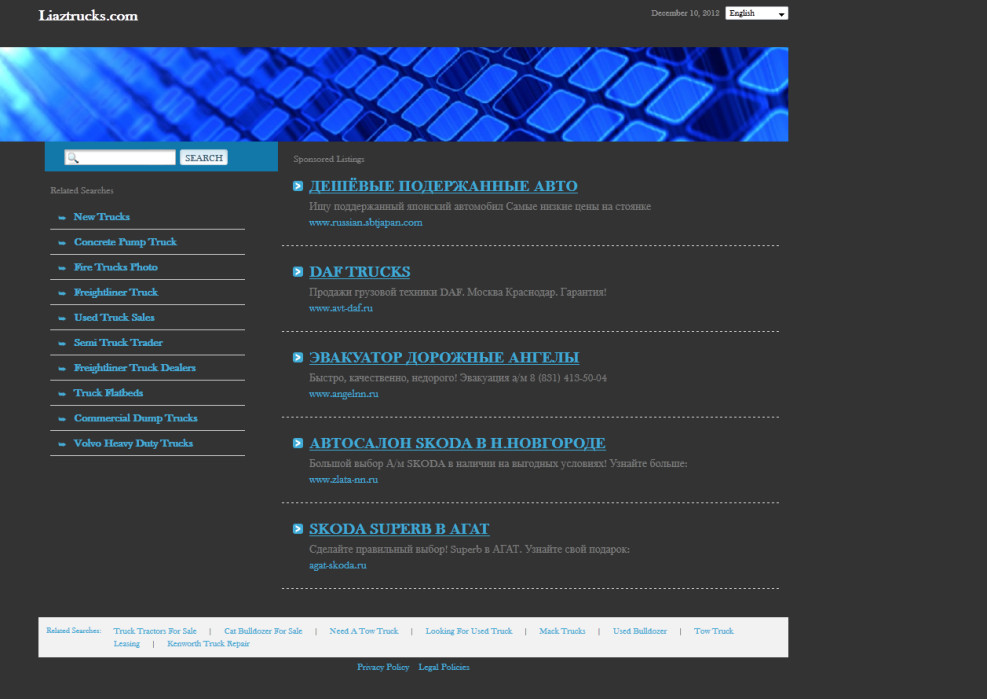Click the arrow icon beside АВТОСАЛОН SKODA listing
Viewport: 987px width, 699px height.
click(297, 443)
